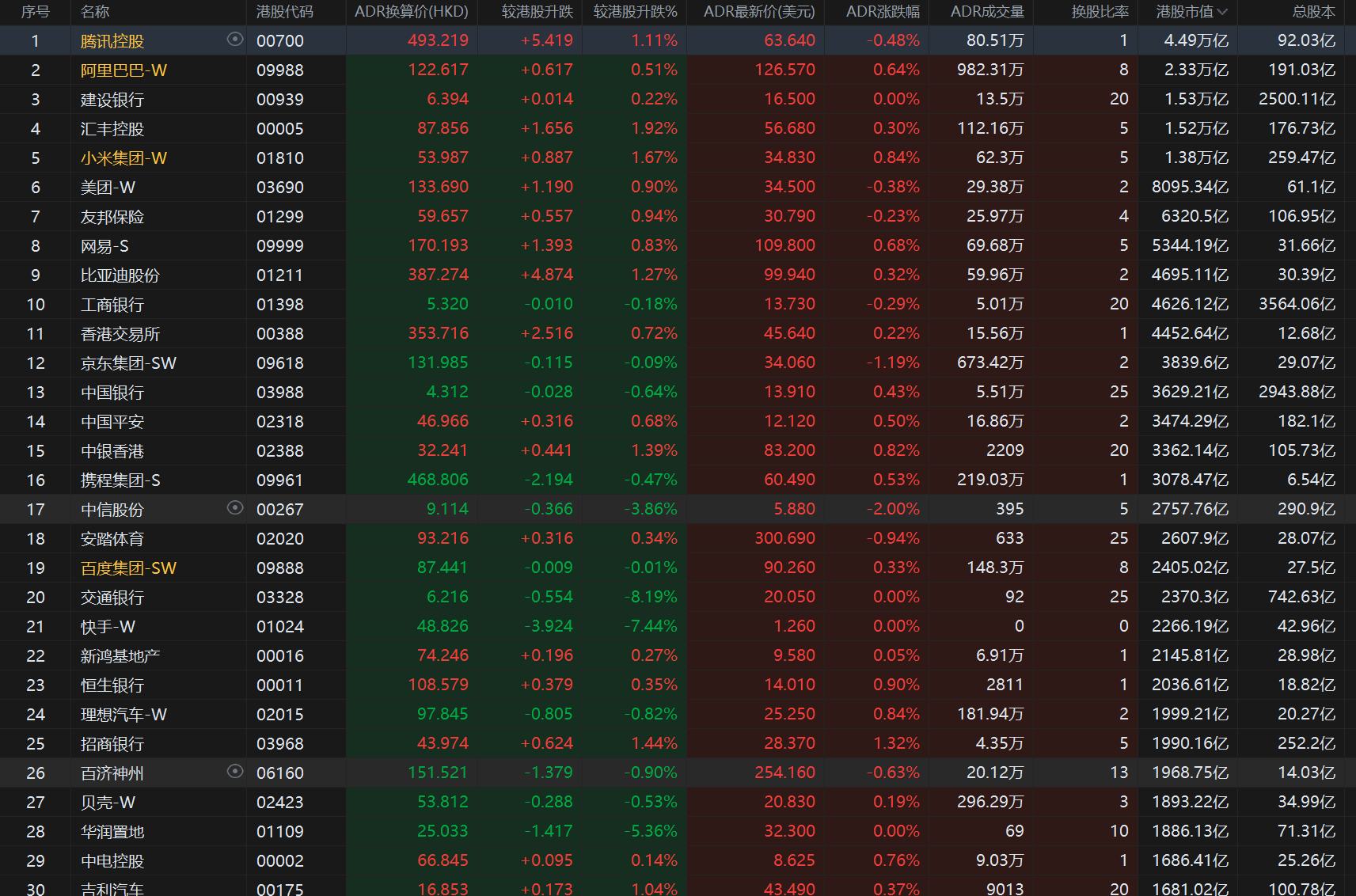Click stock code 01211

tap(280, 275)
